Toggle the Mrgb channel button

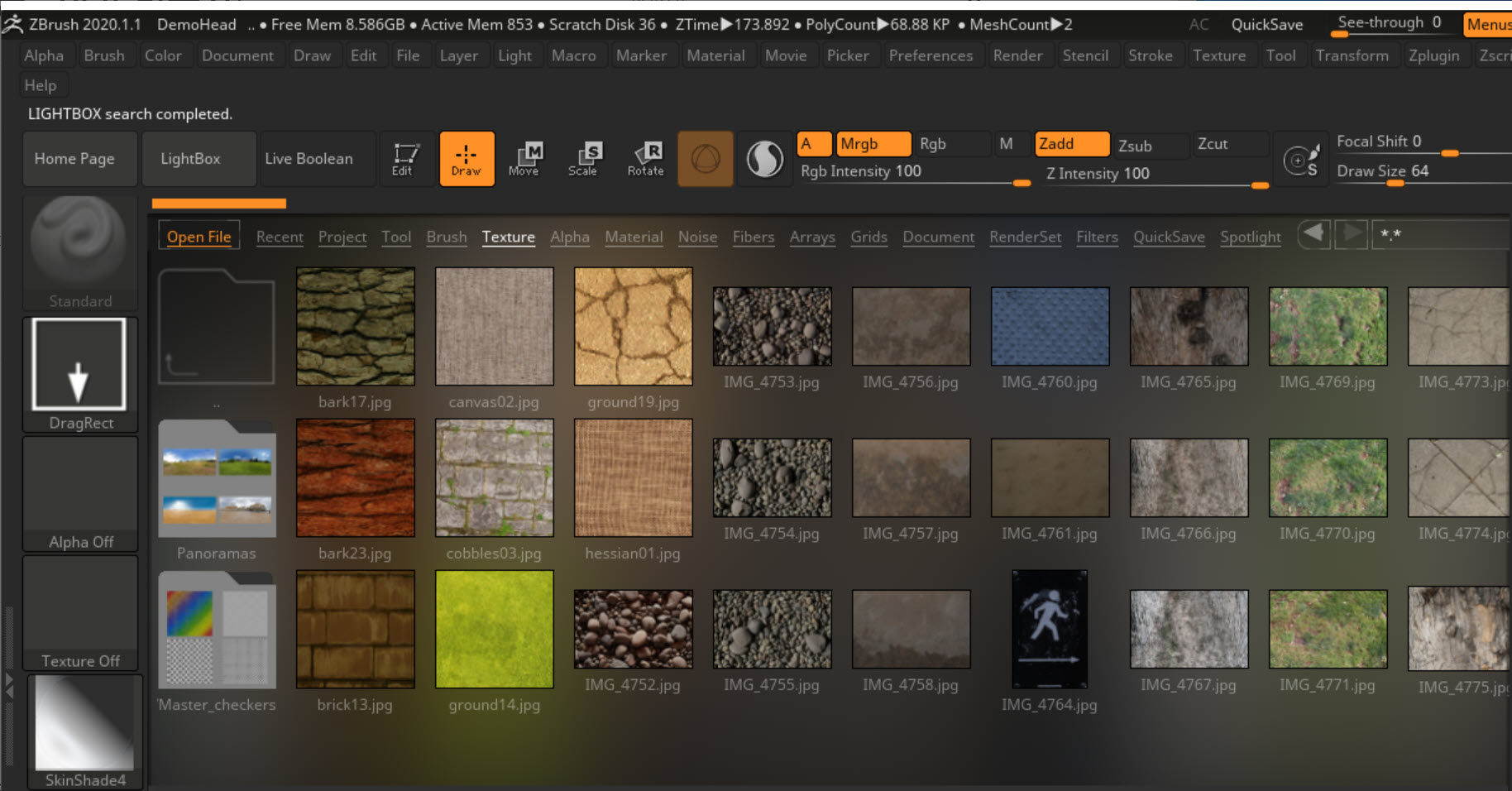(x=872, y=144)
